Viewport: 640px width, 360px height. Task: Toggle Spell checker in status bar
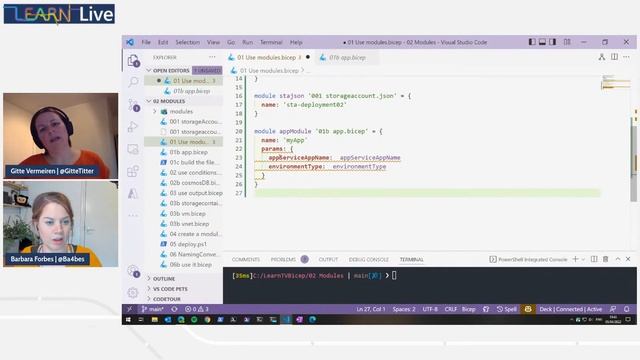(507, 309)
